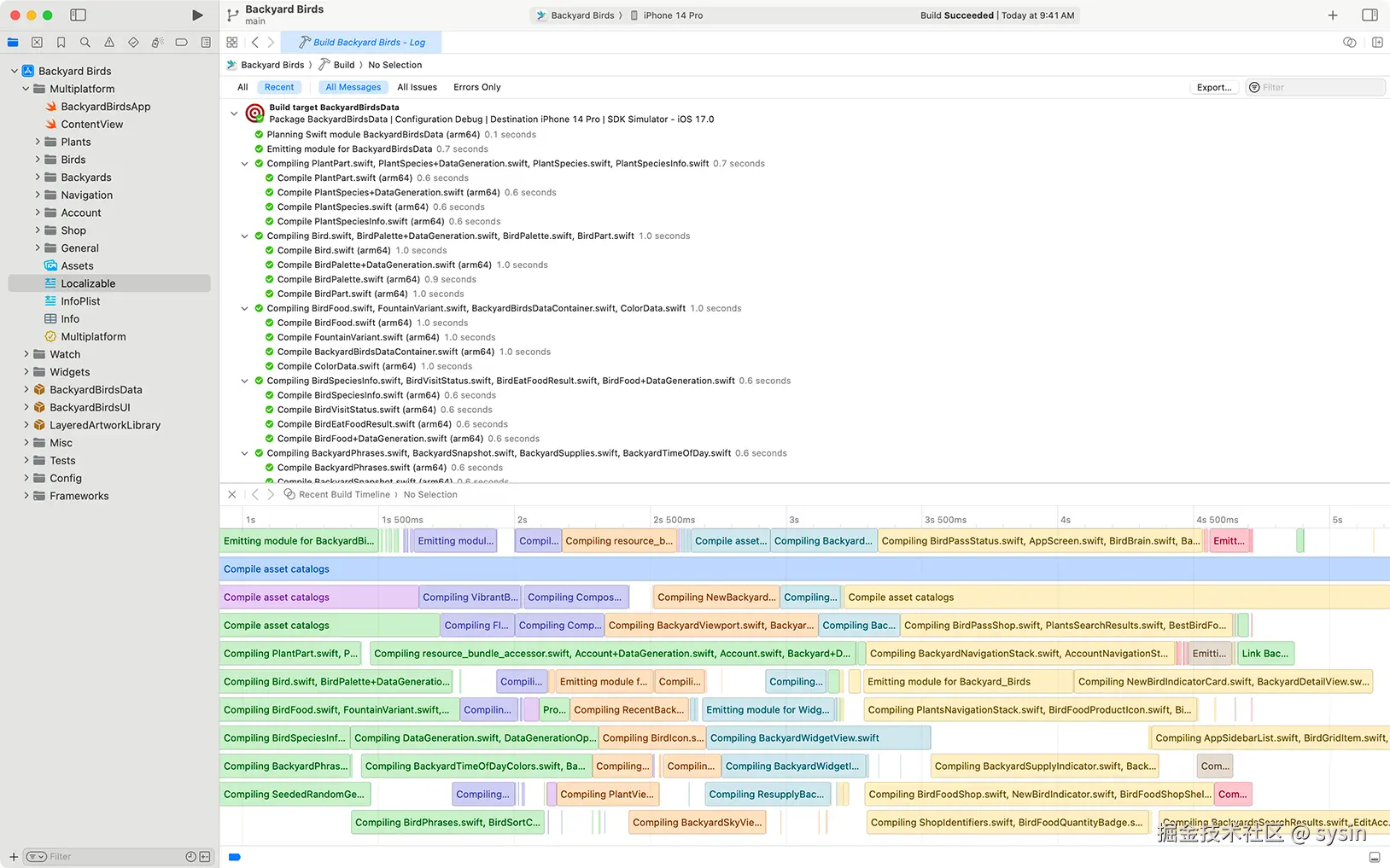The image size is (1390, 868).
Task: Open the Find navigator magnifying glass
Action: (85, 42)
